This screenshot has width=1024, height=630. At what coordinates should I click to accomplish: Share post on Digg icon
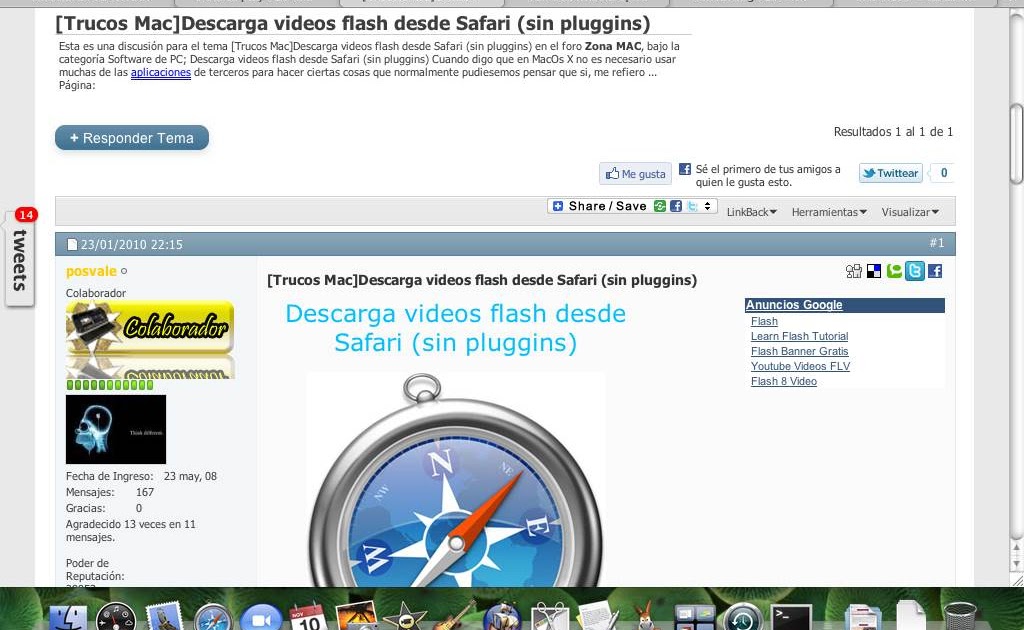pyautogui.click(x=854, y=272)
